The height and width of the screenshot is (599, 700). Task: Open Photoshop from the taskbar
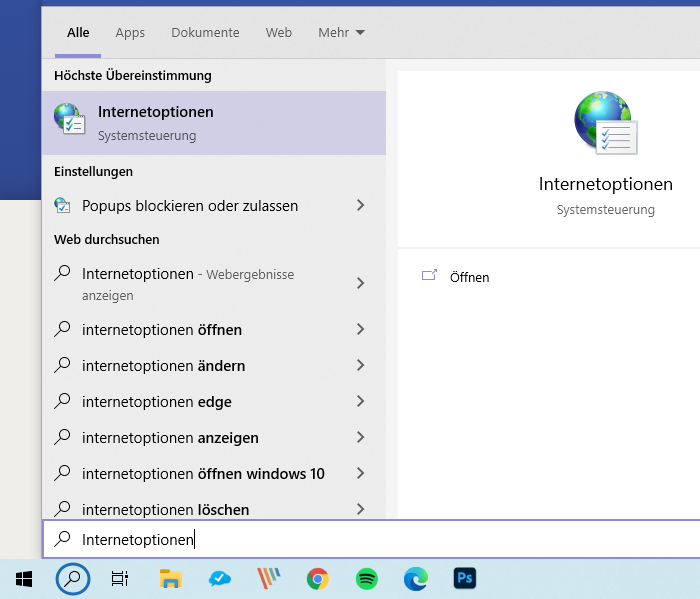[x=465, y=578]
